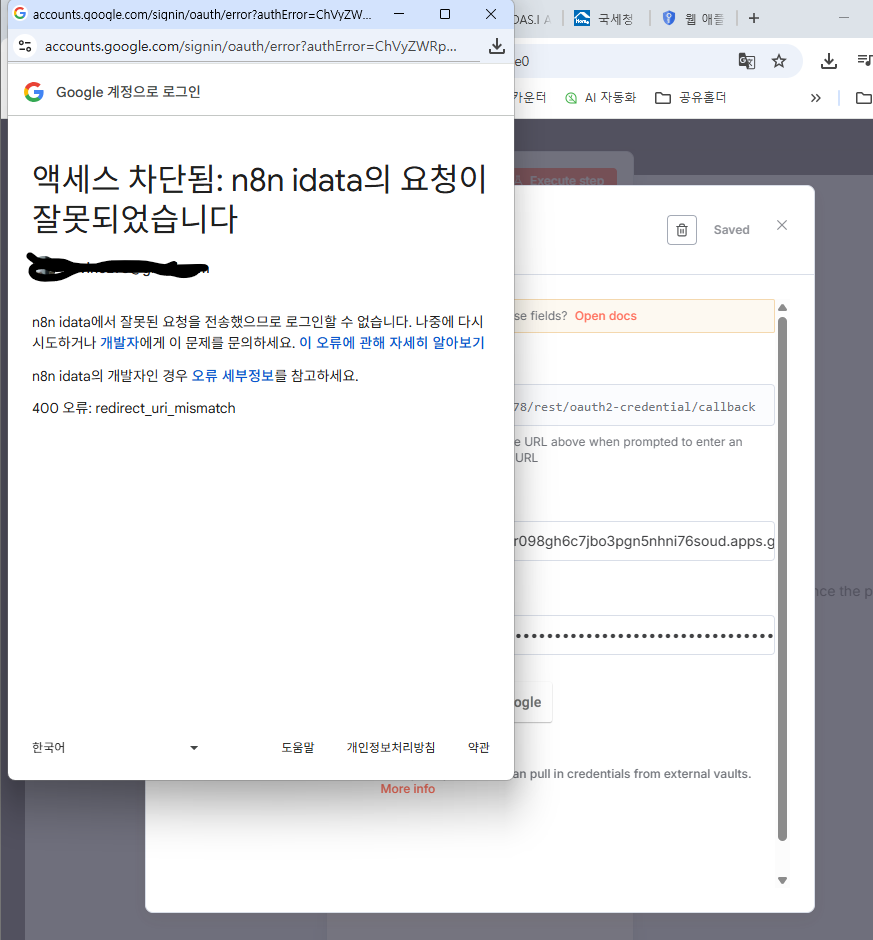Click the 도움말 footer link
The width and height of the screenshot is (873, 940).
298,748
